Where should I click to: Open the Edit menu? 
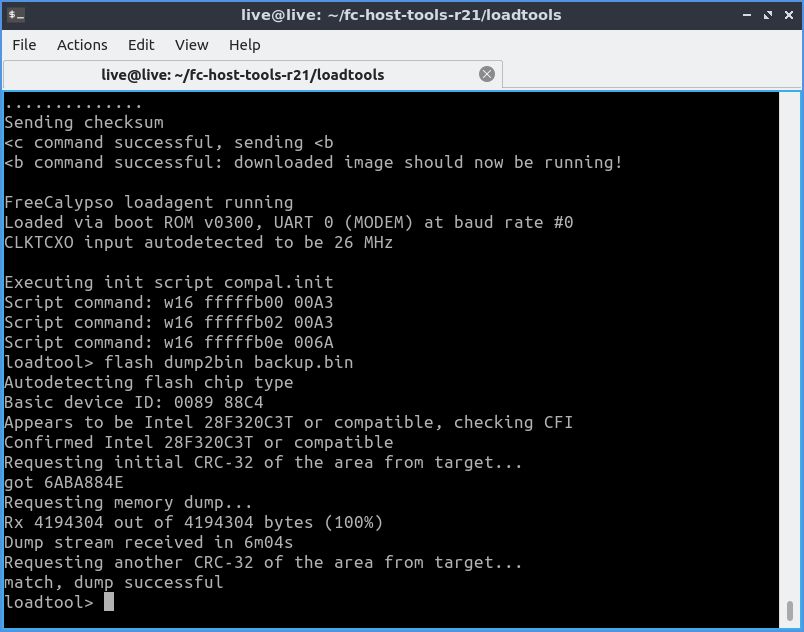tap(141, 45)
